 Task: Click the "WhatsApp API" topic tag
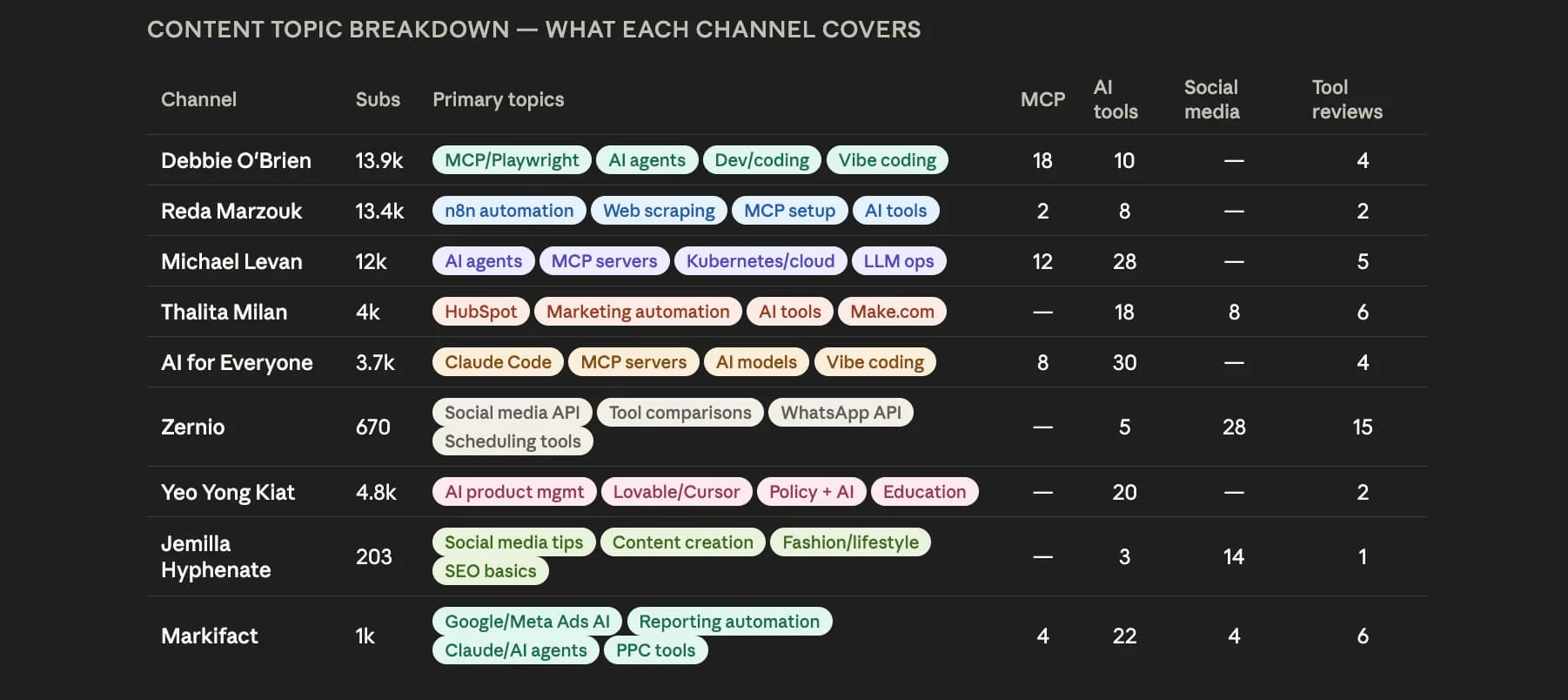click(841, 413)
